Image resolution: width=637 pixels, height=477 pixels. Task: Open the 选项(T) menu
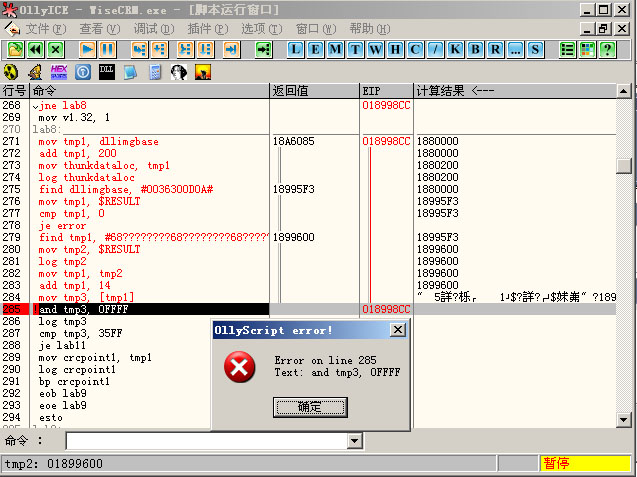click(x=262, y=29)
